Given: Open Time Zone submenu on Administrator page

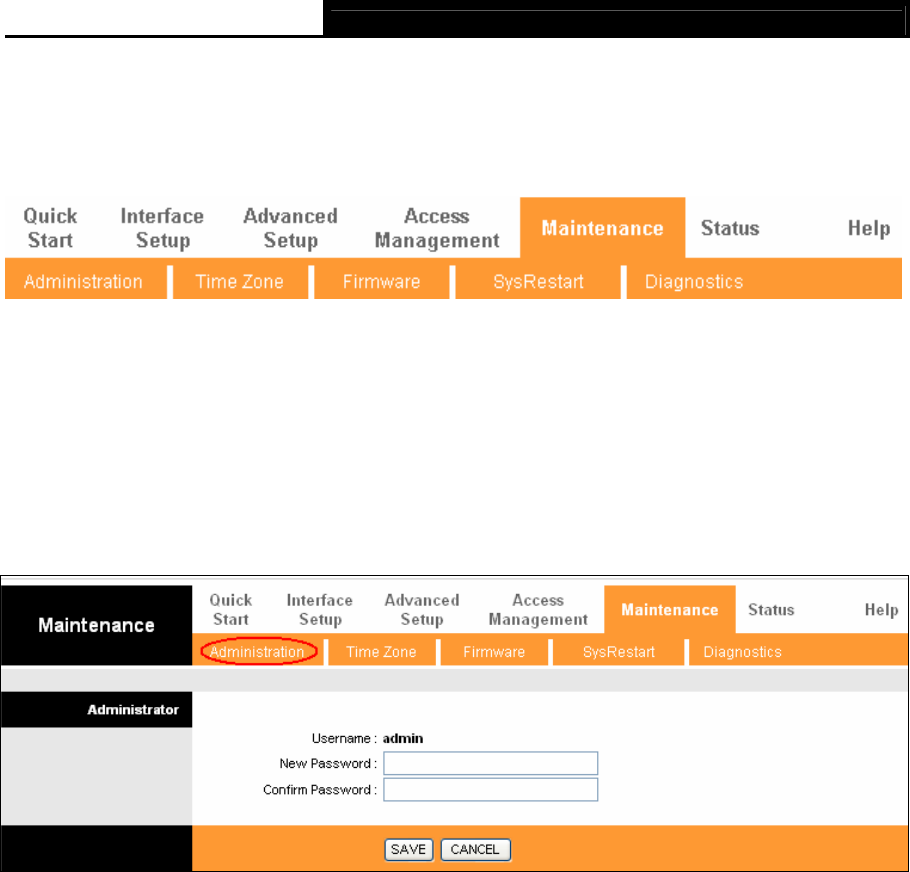Looking at the screenshot, I should (381, 652).
